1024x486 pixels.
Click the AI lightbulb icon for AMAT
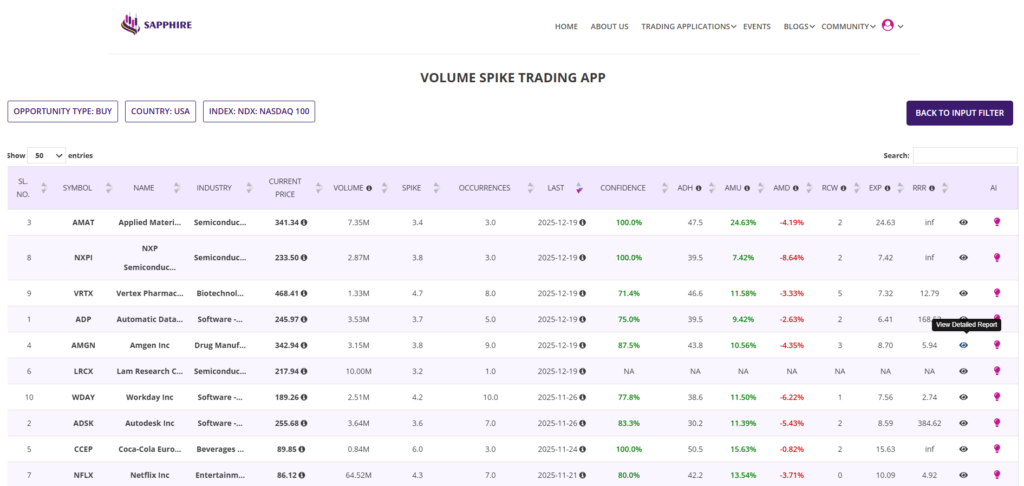pos(995,222)
